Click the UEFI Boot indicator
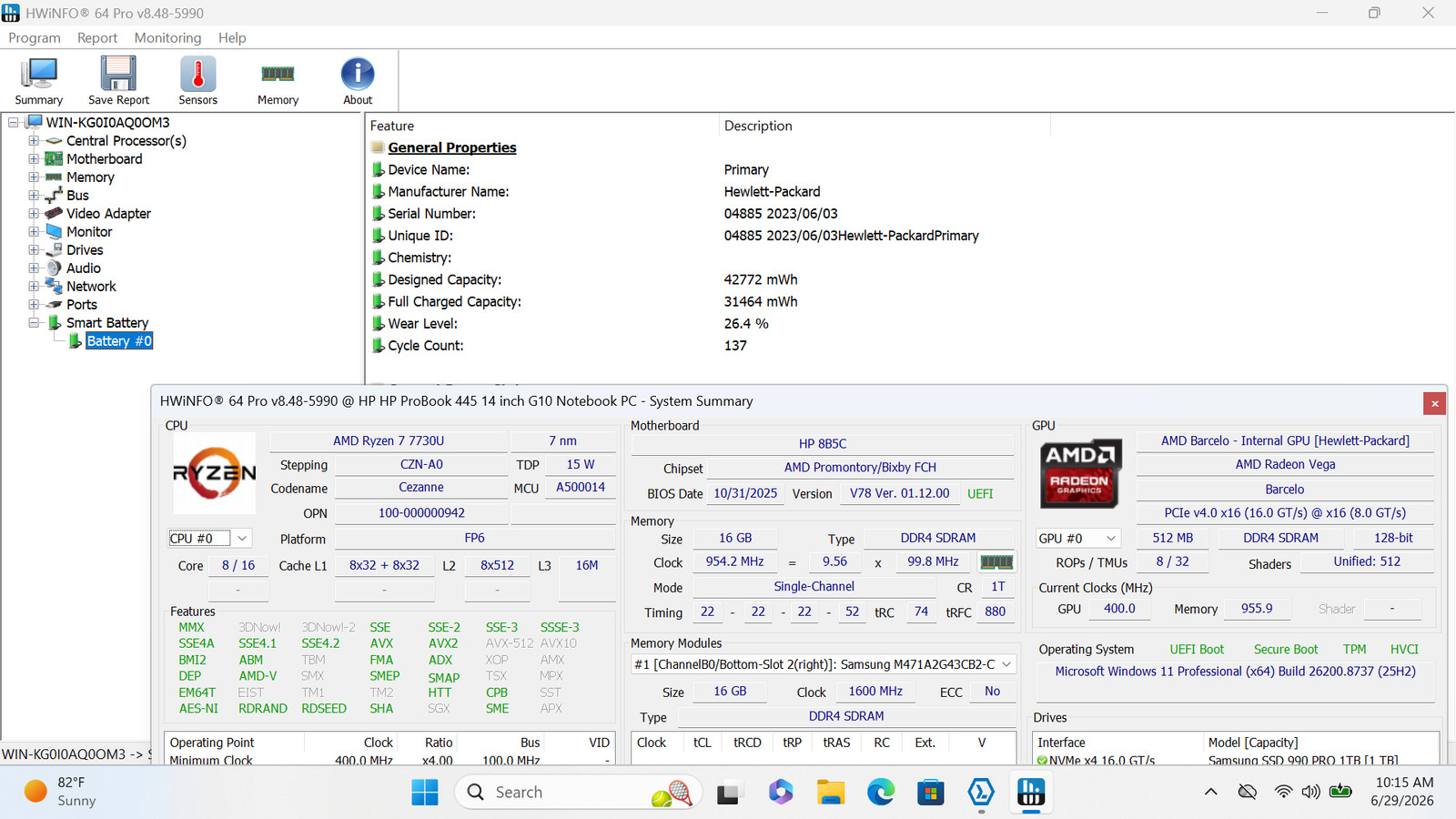 (1197, 650)
